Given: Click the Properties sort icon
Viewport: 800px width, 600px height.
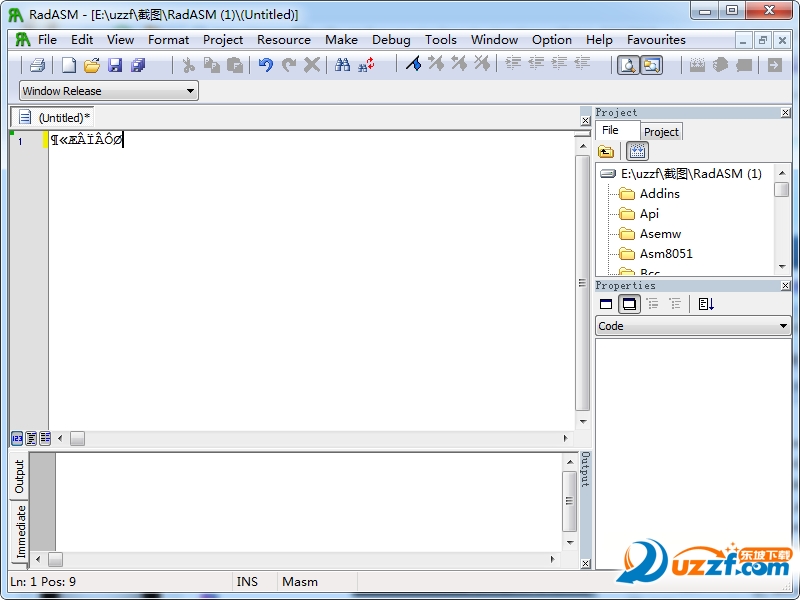Looking at the screenshot, I should point(706,304).
